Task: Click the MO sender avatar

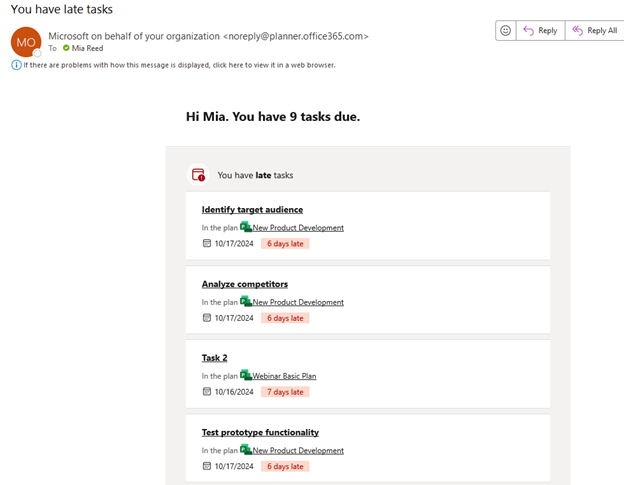Action: tap(25, 42)
